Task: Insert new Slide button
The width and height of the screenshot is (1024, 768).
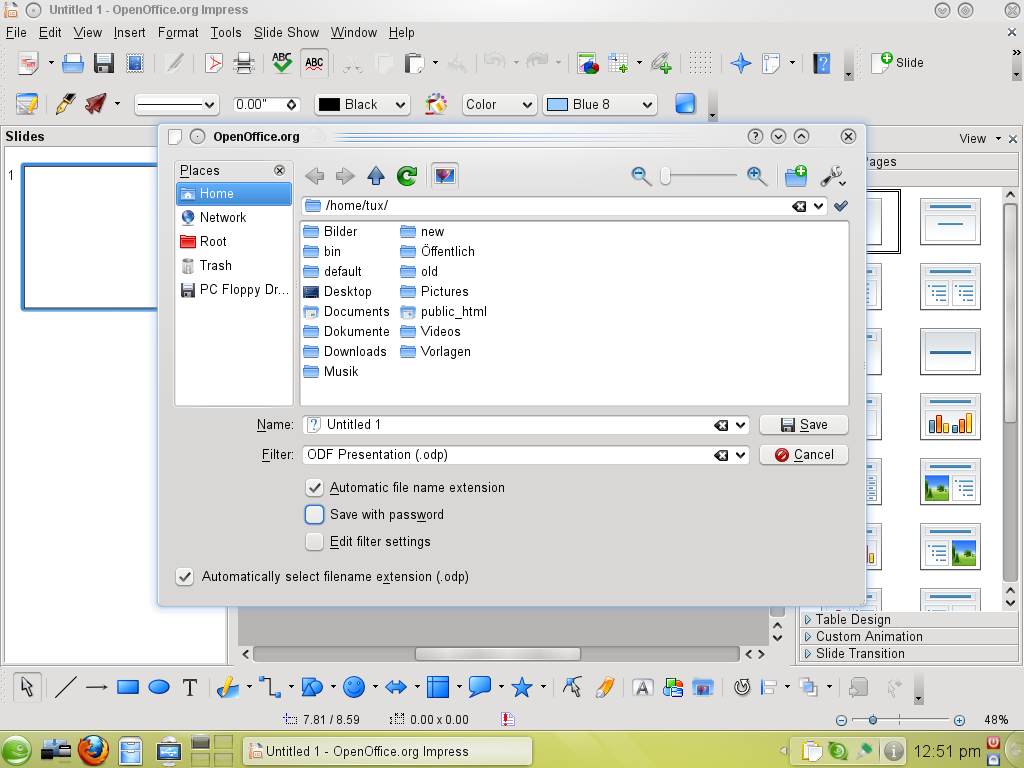Action: click(897, 63)
